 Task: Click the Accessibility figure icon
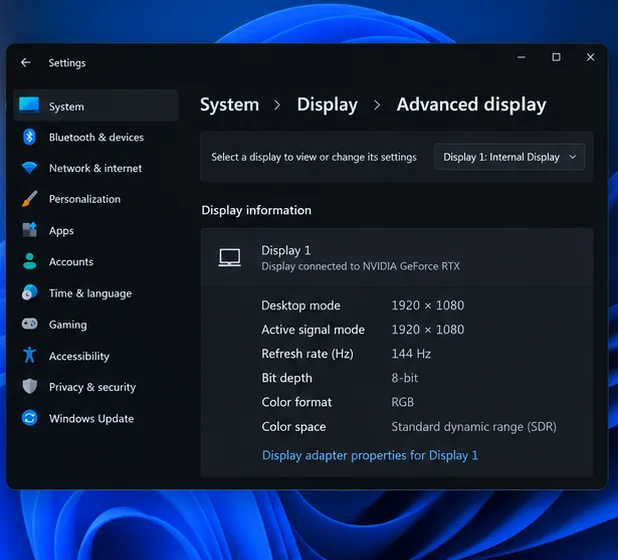click(x=30, y=355)
